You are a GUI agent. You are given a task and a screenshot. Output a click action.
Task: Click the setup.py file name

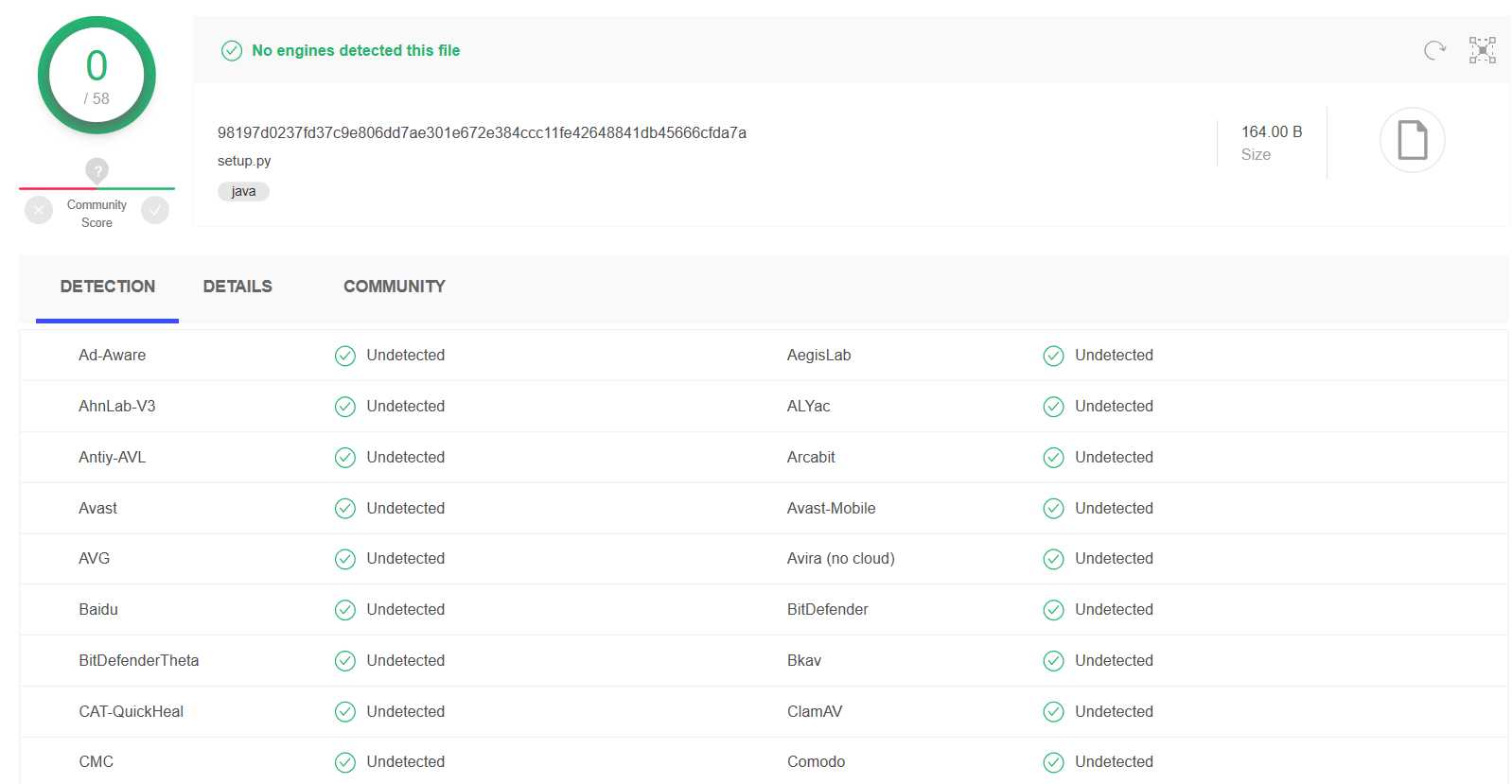pyautogui.click(x=244, y=161)
